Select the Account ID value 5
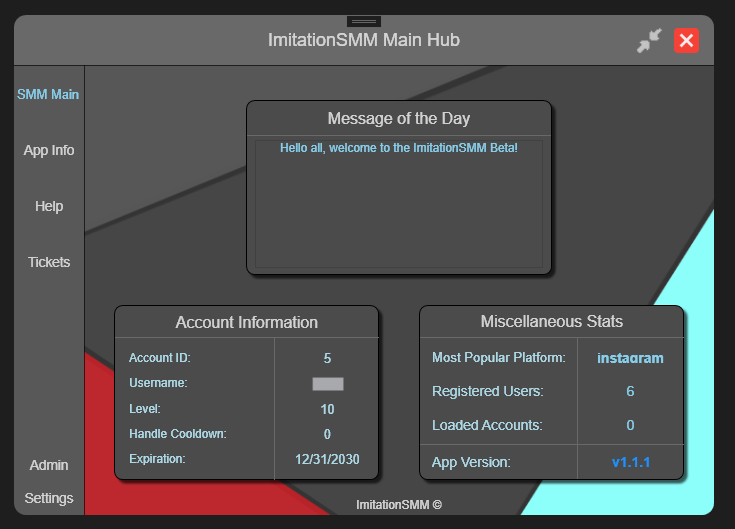 (327, 358)
